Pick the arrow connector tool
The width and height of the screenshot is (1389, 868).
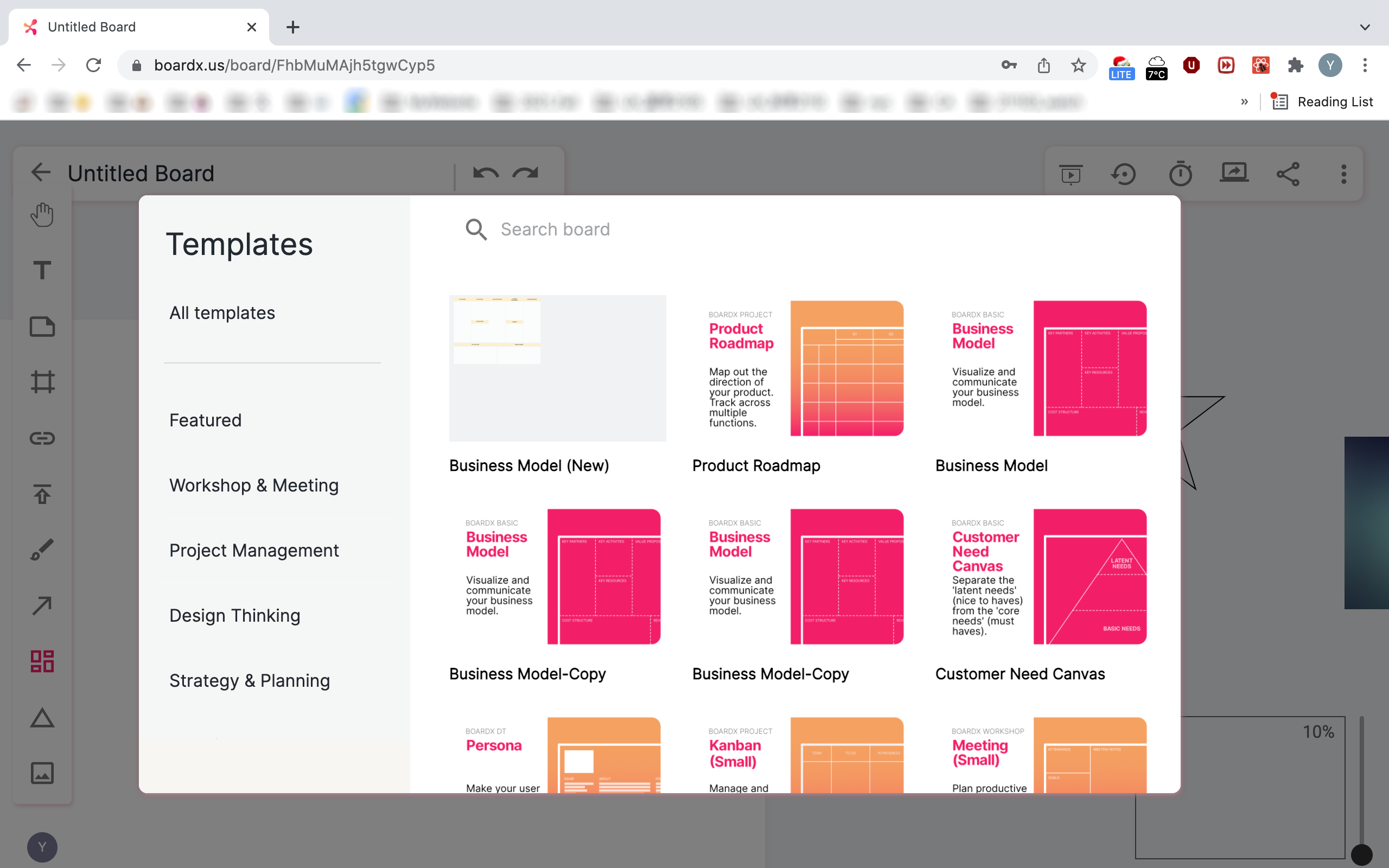[42, 605]
